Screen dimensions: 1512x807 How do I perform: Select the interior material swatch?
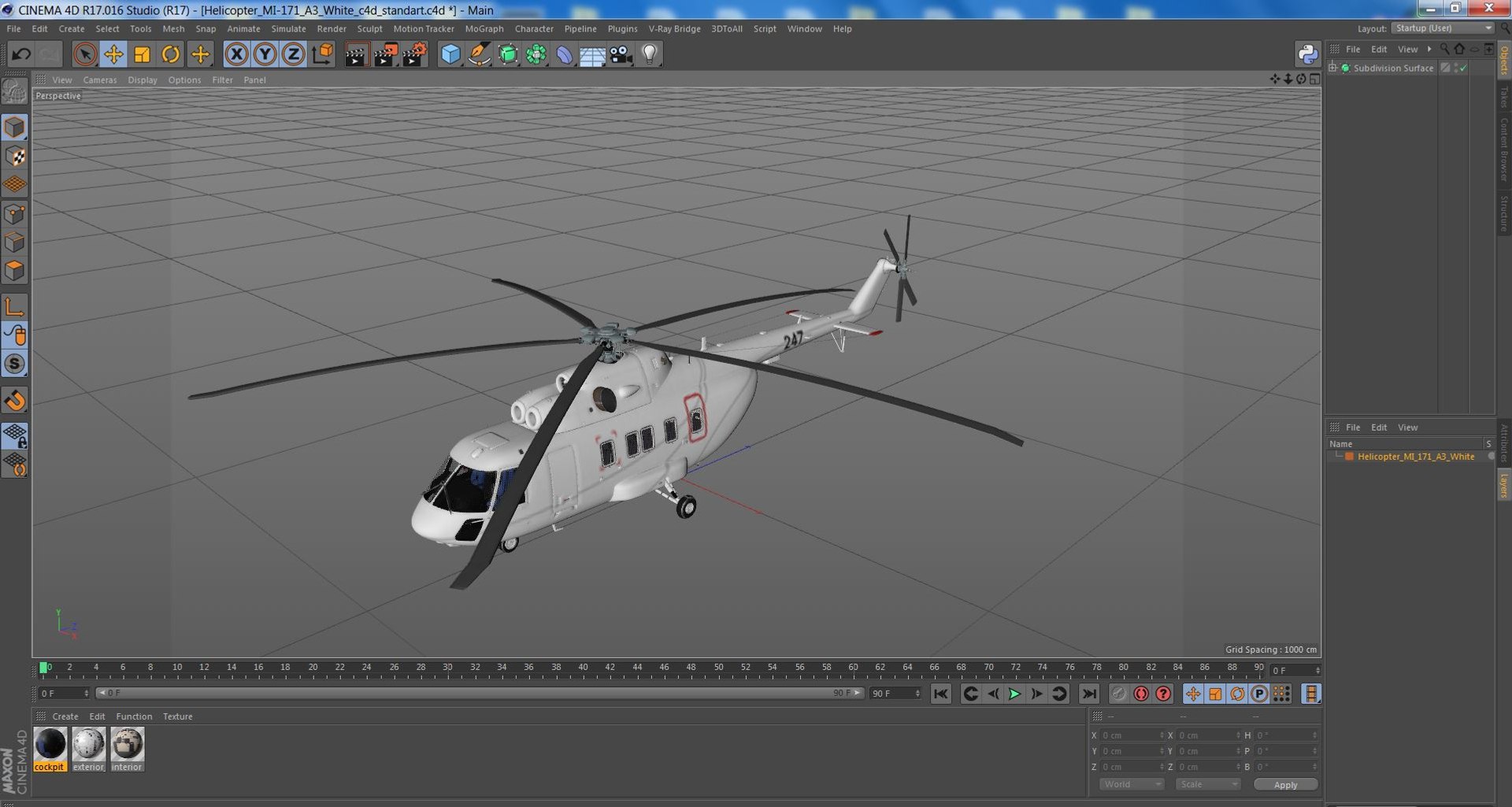click(x=127, y=749)
